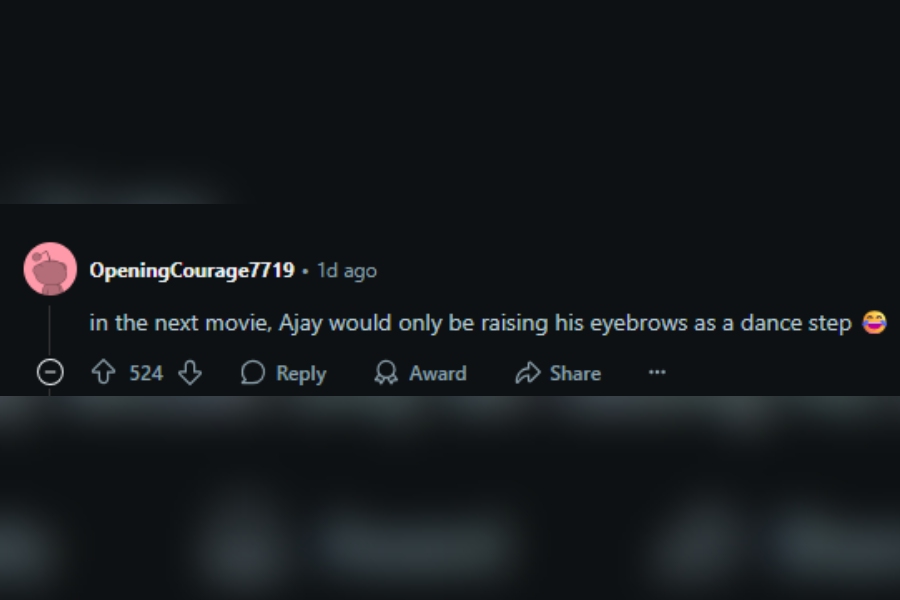Select the Award text label
This screenshot has width=900, height=600.
pyautogui.click(x=437, y=373)
